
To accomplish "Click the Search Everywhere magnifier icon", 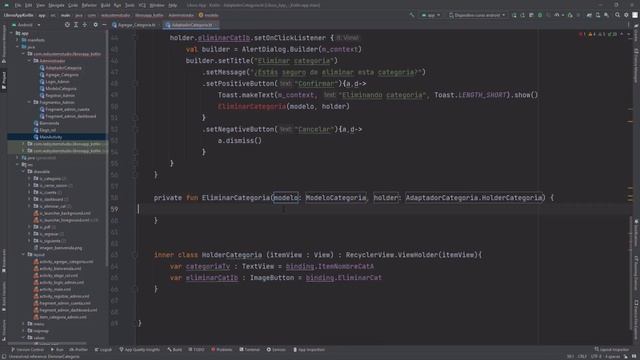I will [x=618, y=15].
